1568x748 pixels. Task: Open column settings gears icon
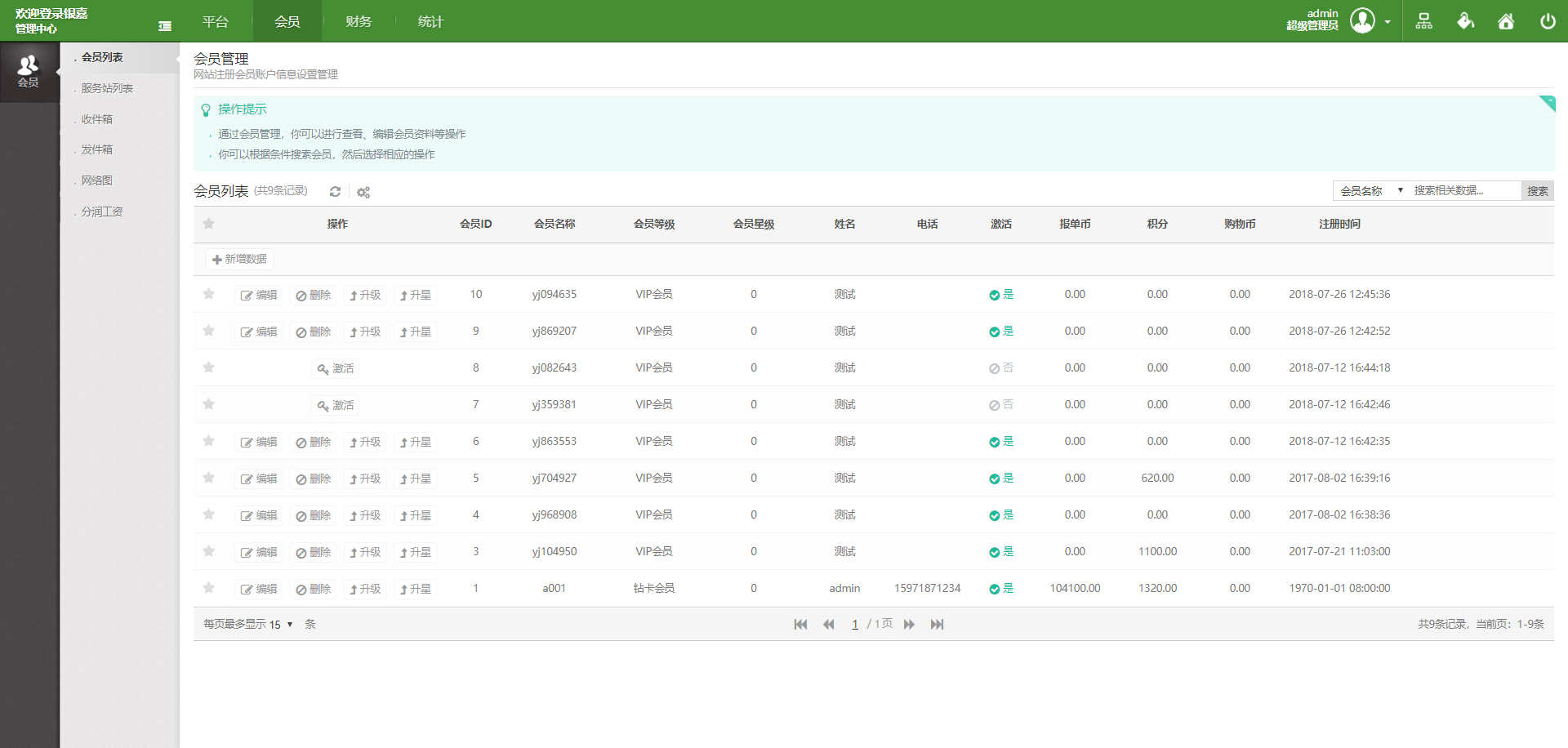[363, 192]
